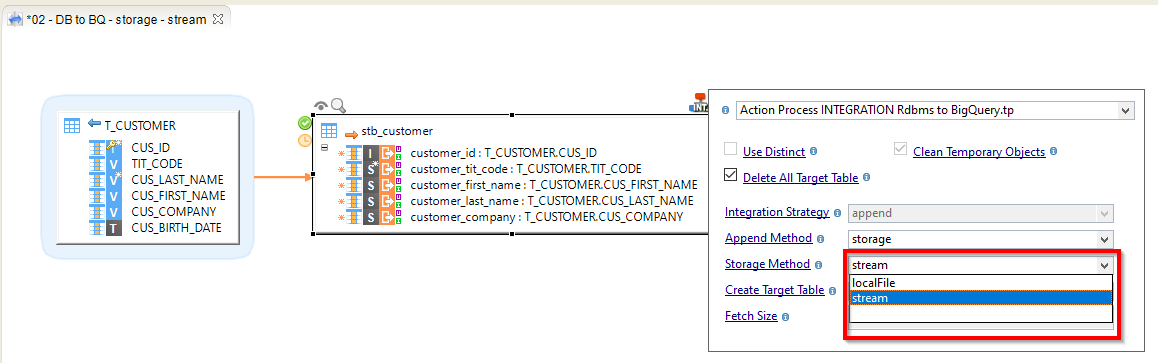Click the info icon next to Use Distinct
The width and height of the screenshot is (1158, 363).
[x=813, y=151]
